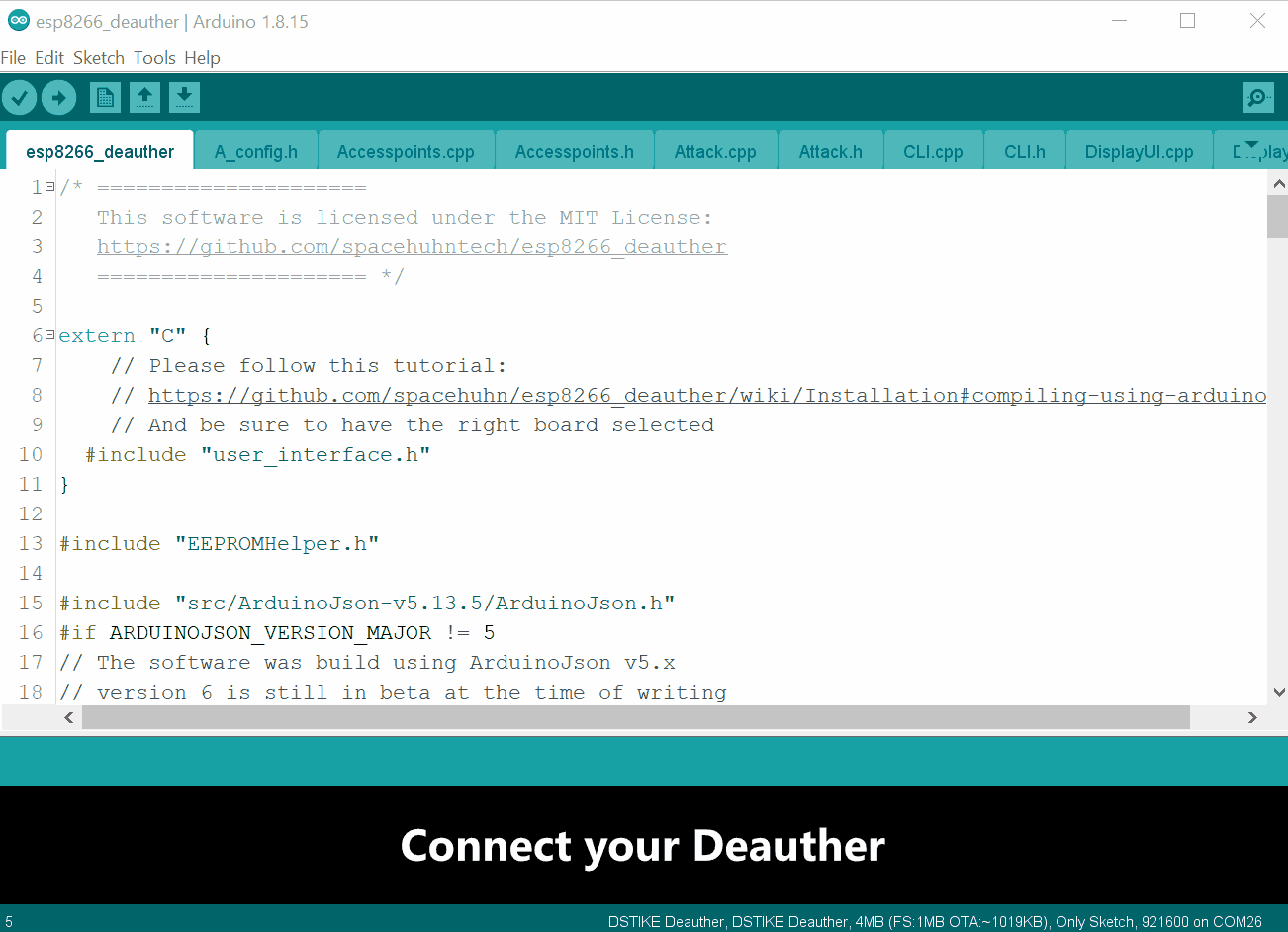1288x932 pixels.
Task: Click empty editor line 12
Action: point(663,513)
